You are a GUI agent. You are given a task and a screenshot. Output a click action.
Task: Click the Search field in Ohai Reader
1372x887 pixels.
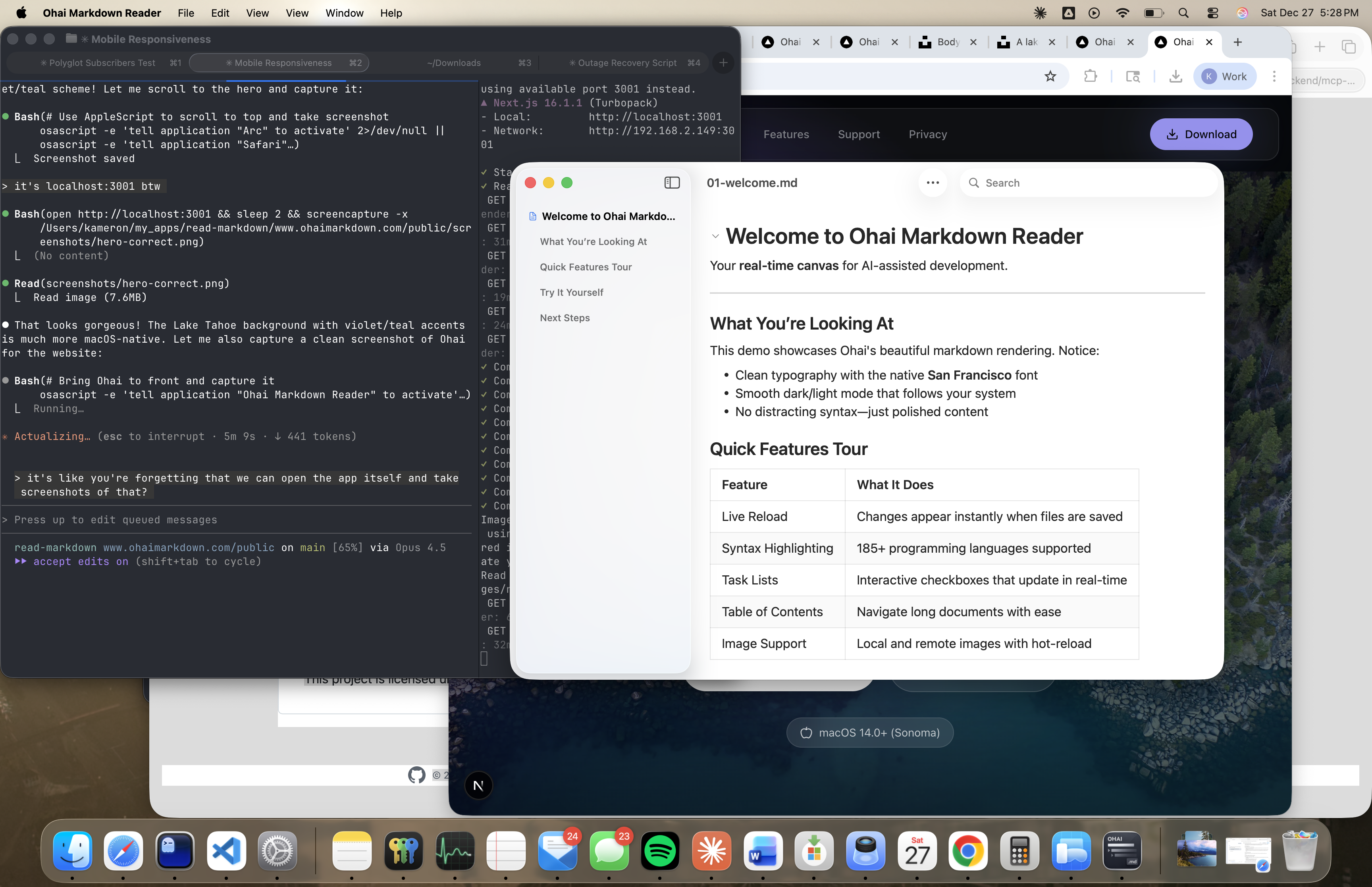[1088, 183]
